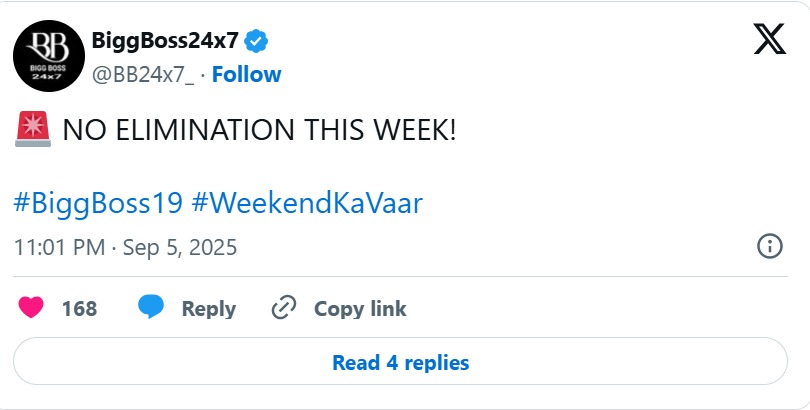The image size is (810, 410).
Task: Click the pink heart like icon
Action: pos(32,308)
